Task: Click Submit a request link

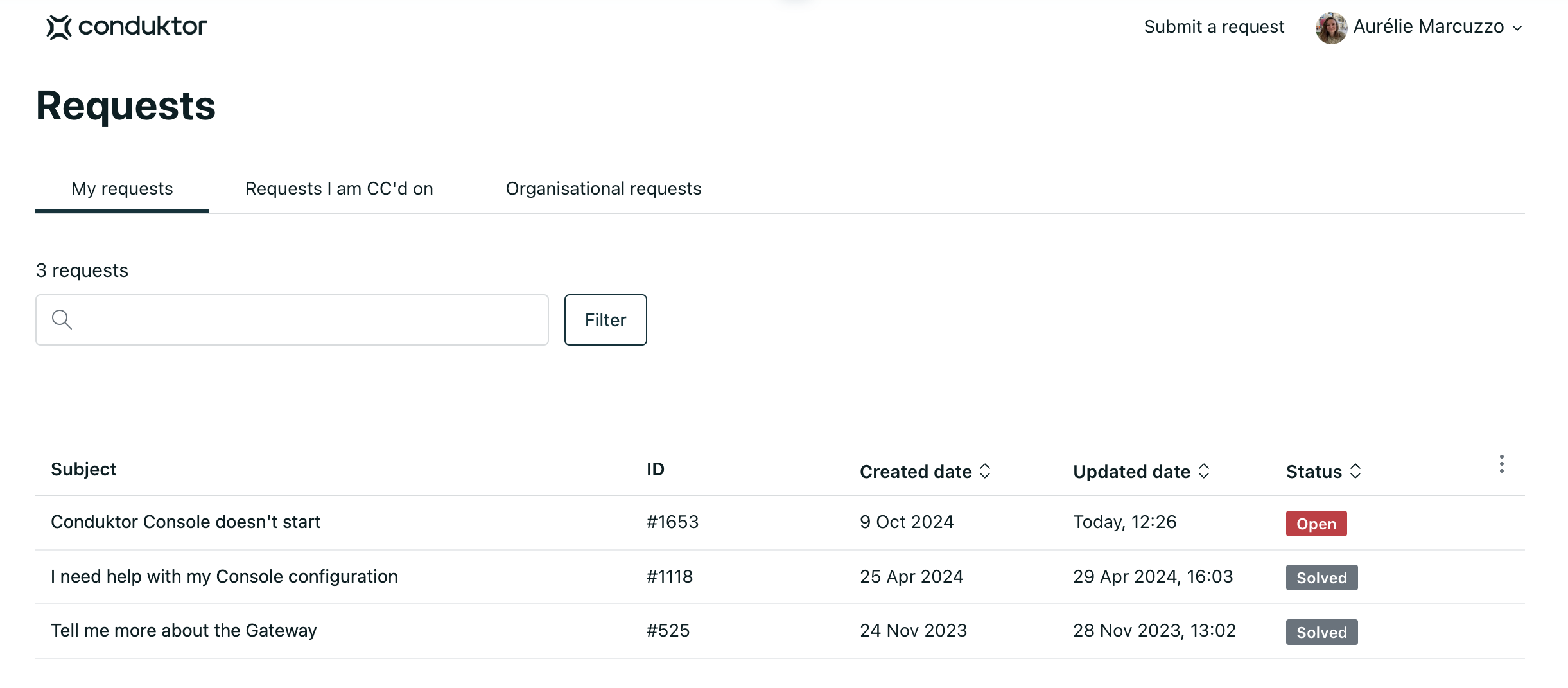Action: pos(1214,27)
